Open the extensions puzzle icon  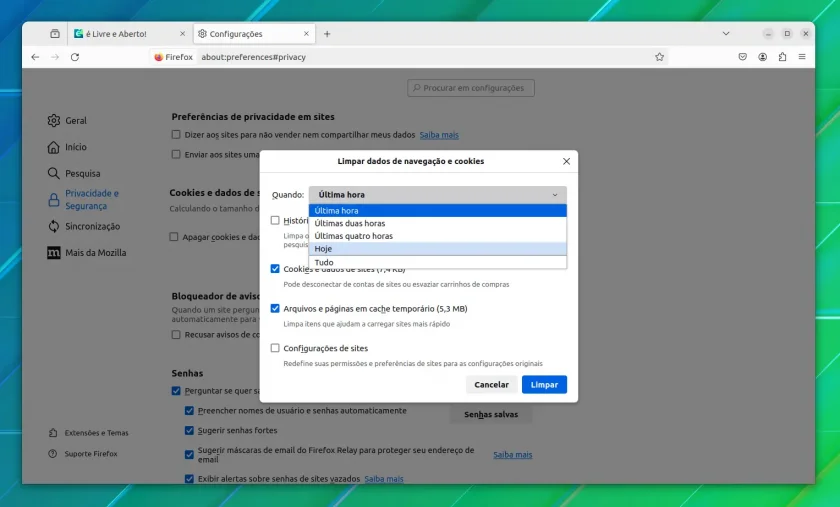pyautogui.click(x=782, y=57)
